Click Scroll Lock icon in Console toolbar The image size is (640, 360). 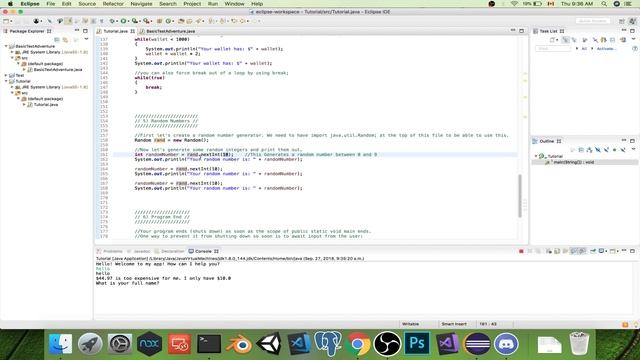pyautogui.click(x=557, y=251)
